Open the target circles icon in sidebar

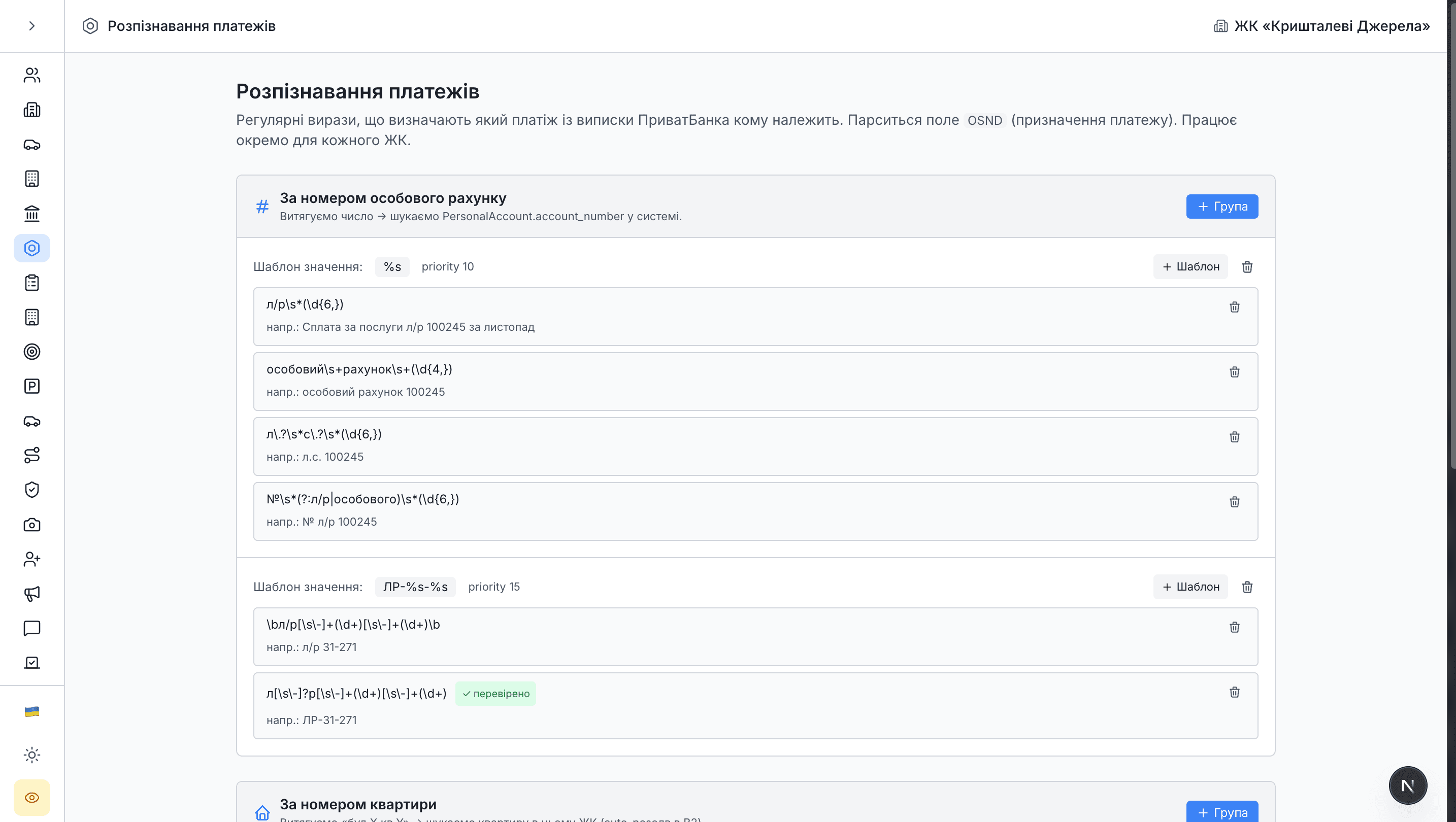pyautogui.click(x=31, y=352)
